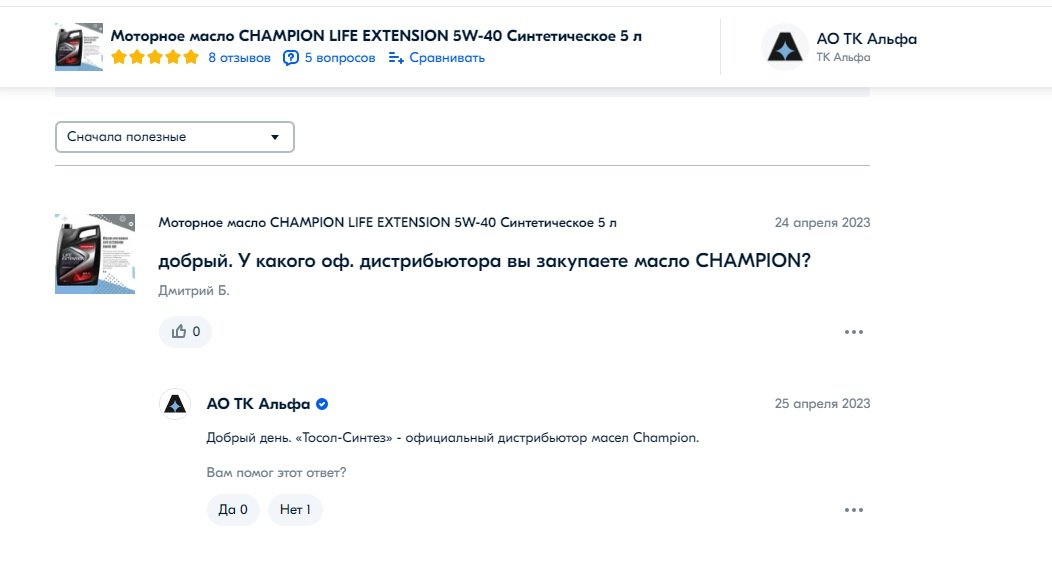Viewport: 1052px width, 567px height.
Task: Click the АО ТК Альфа logo in the header
Action: pyautogui.click(x=784, y=47)
